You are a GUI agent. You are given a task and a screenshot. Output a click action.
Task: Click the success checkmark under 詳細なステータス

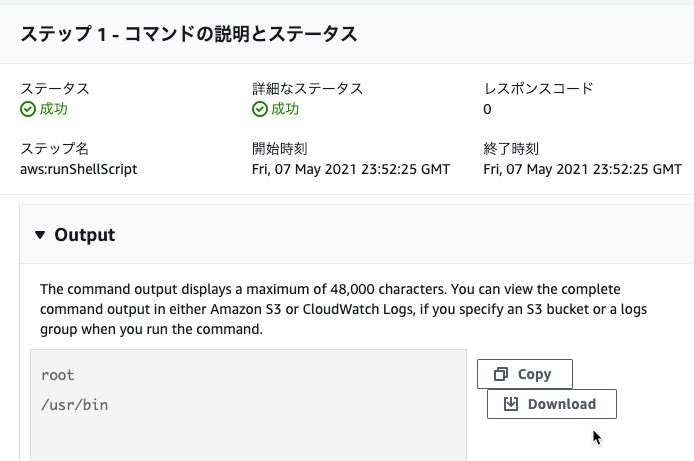tap(260, 109)
